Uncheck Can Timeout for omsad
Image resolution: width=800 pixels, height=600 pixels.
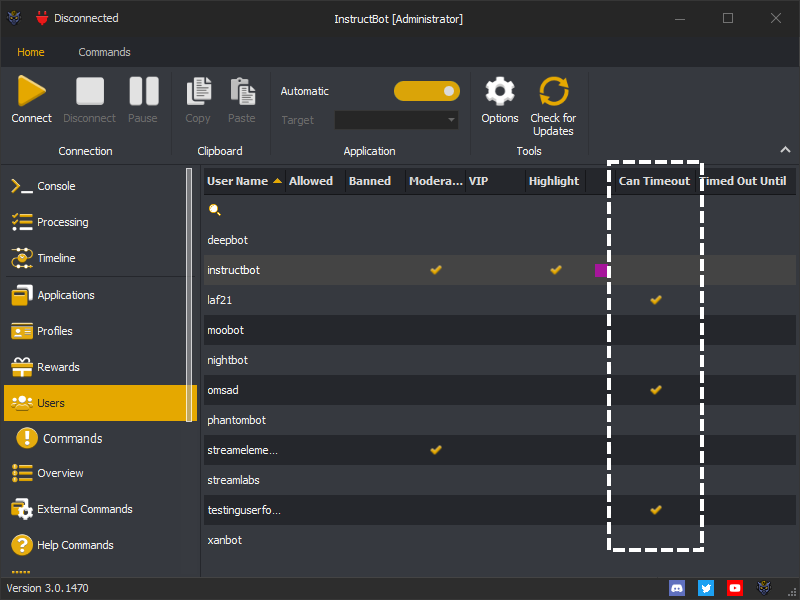click(656, 390)
